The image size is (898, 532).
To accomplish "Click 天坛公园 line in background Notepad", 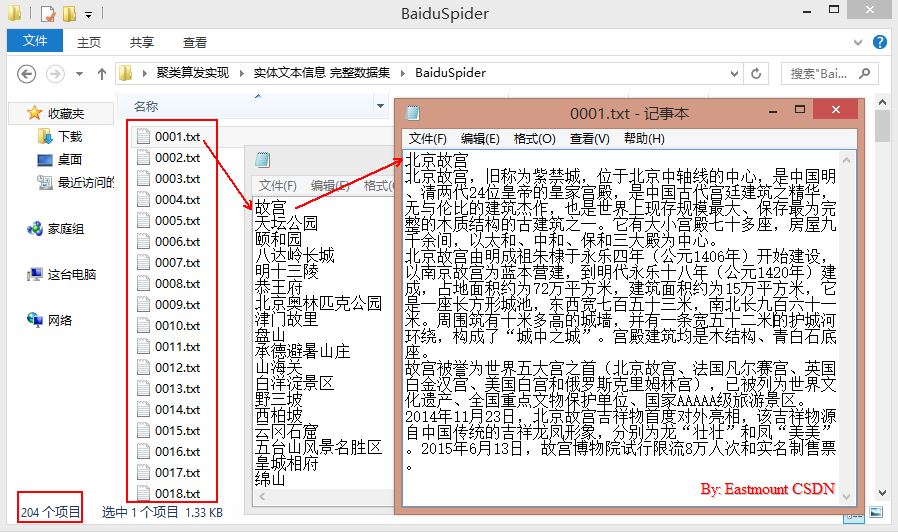I will coord(286,223).
